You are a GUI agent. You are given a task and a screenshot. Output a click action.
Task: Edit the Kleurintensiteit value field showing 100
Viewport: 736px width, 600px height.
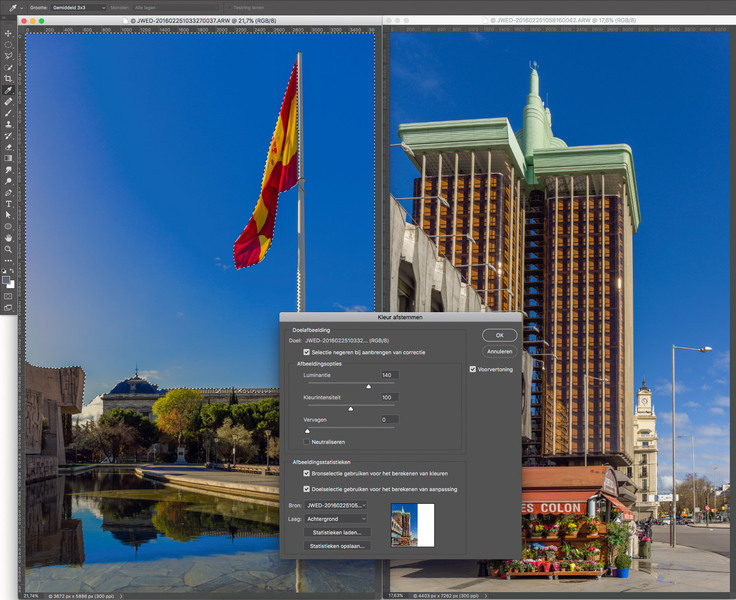[x=389, y=397]
